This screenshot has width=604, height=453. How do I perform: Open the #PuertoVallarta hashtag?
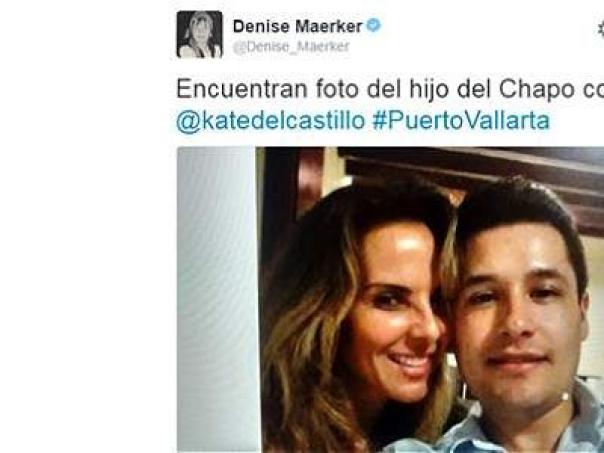pos(461,121)
